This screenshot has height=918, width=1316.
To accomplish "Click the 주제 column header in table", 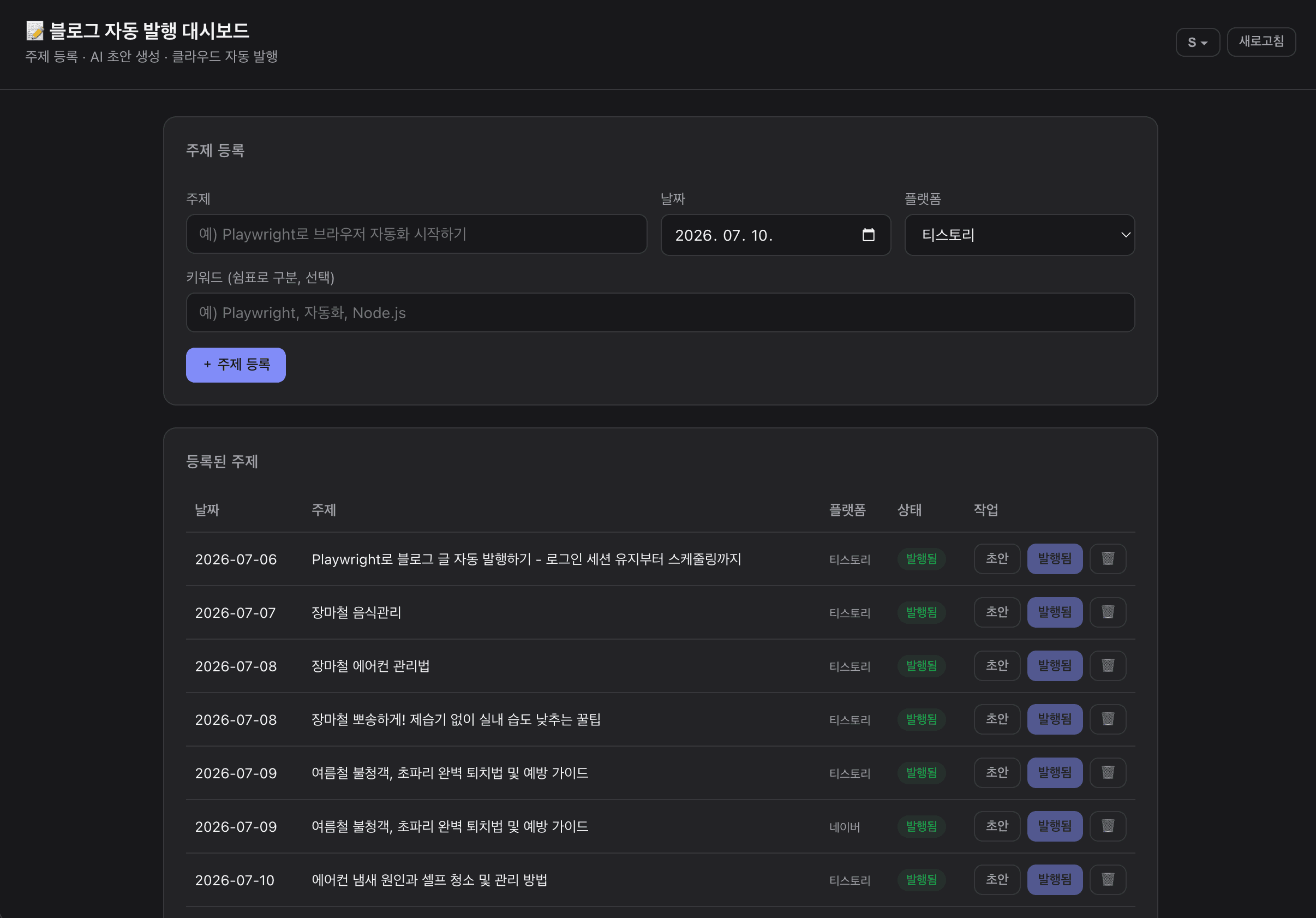I will (x=324, y=510).
